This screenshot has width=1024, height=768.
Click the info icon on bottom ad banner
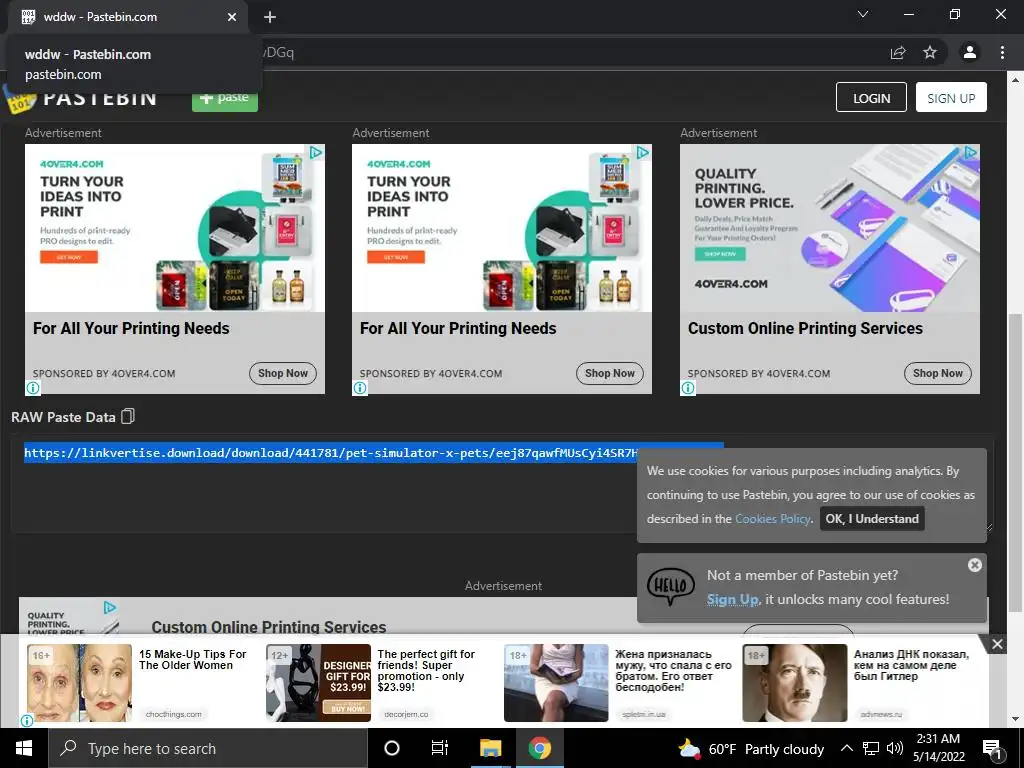27,720
